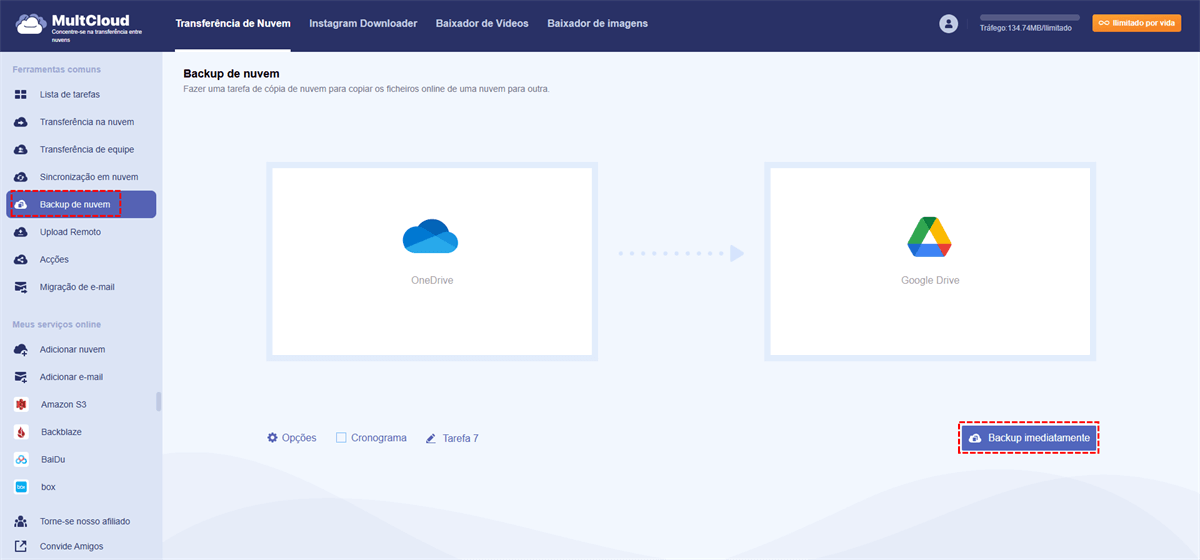Viewport: 1200px width, 560px height.
Task: Click the Convide Amigos export icon
Action: (21, 547)
